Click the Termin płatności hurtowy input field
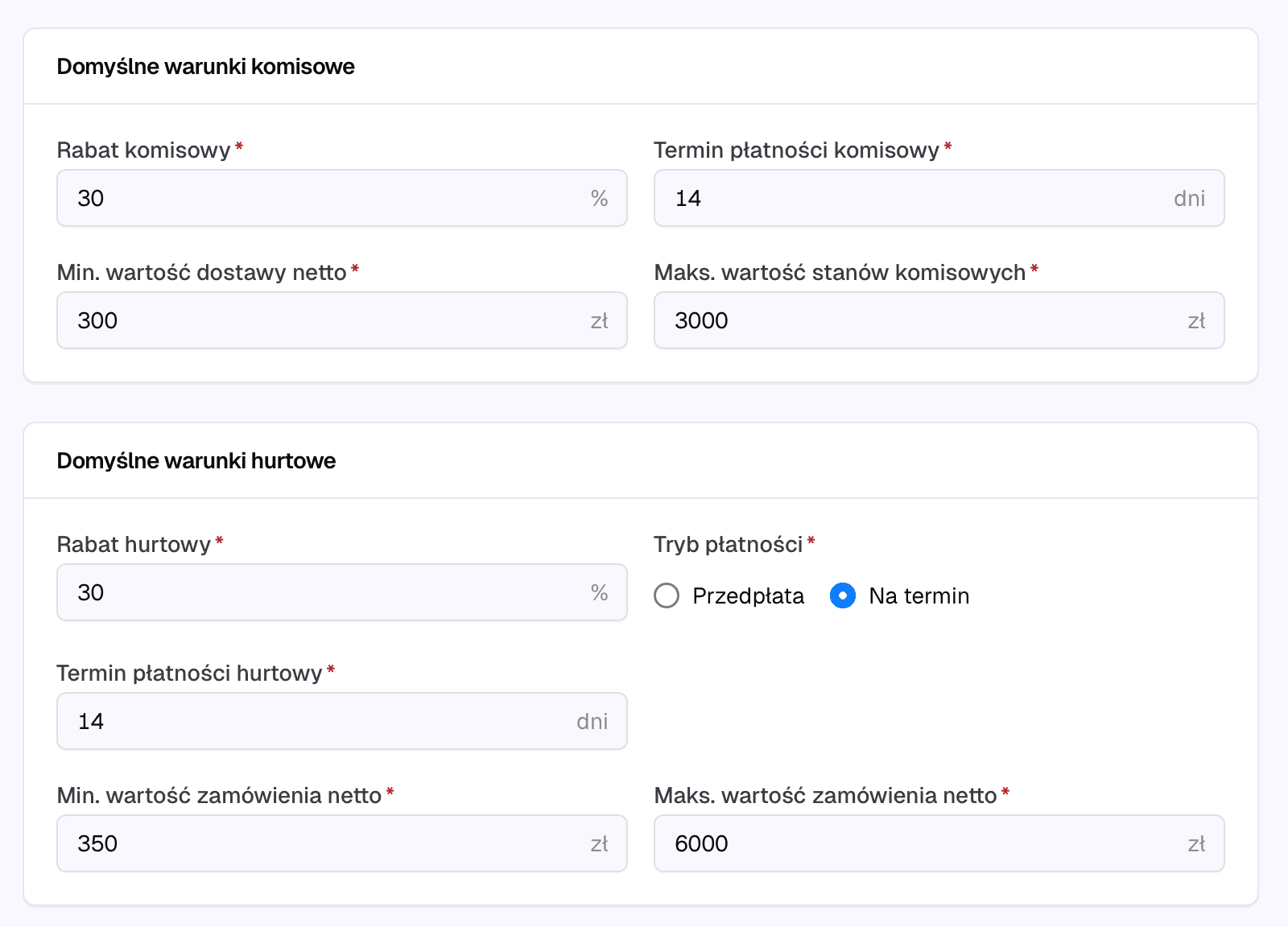Image resolution: width=1288 pixels, height=927 pixels. [342, 721]
